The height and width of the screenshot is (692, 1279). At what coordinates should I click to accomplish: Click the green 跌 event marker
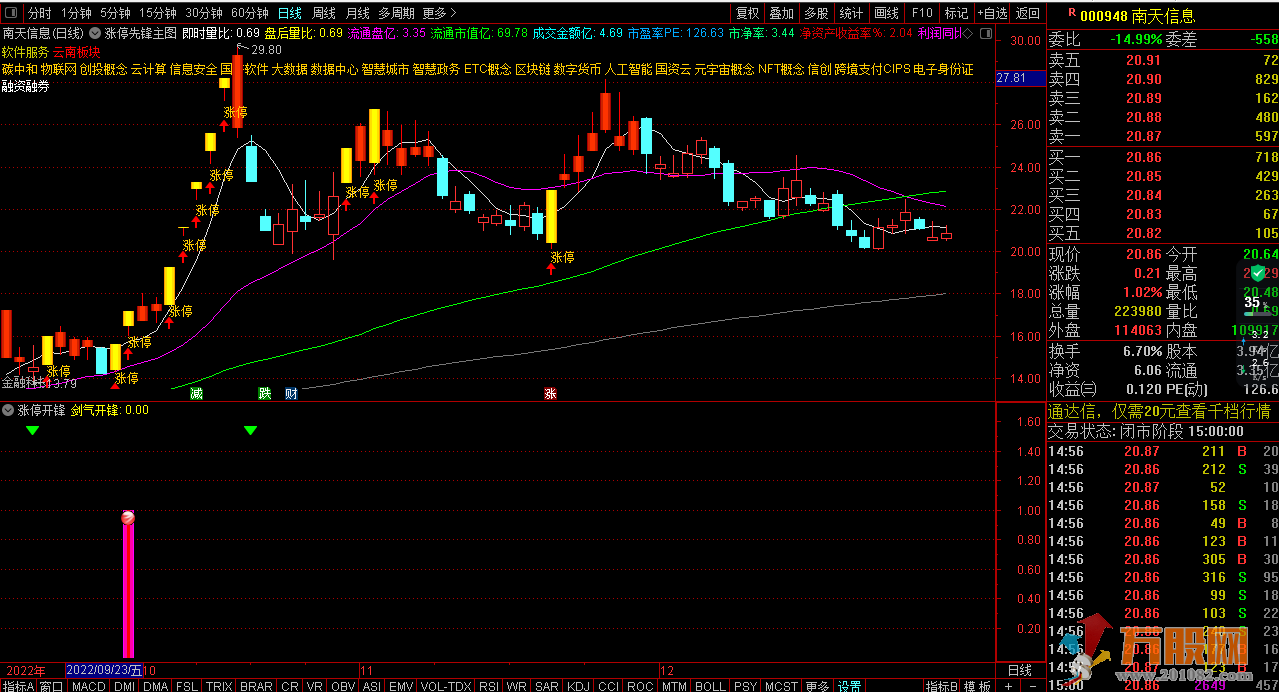coord(265,393)
